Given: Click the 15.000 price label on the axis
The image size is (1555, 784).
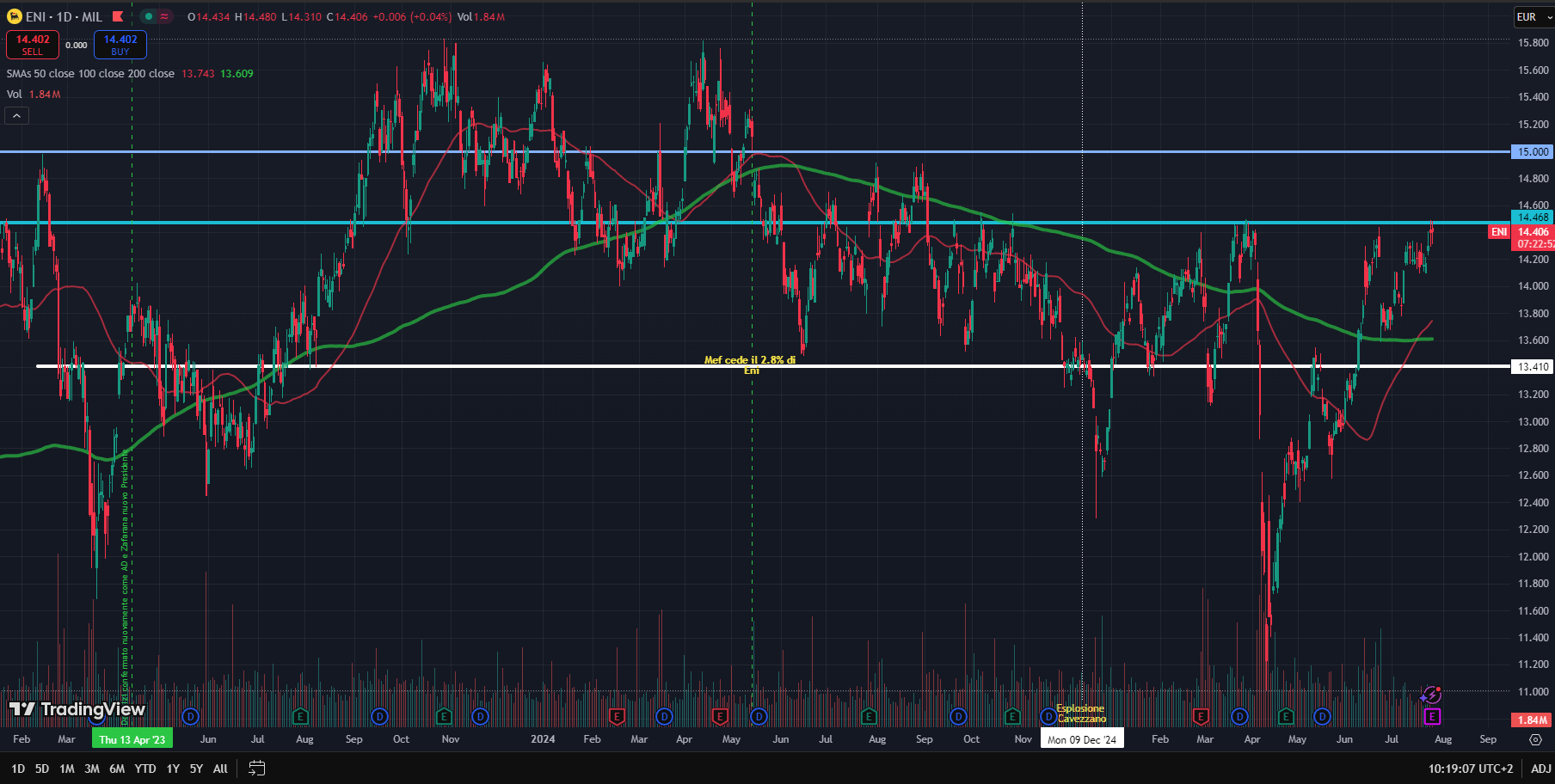Looking at the screenshot, I should [1532, 151].
